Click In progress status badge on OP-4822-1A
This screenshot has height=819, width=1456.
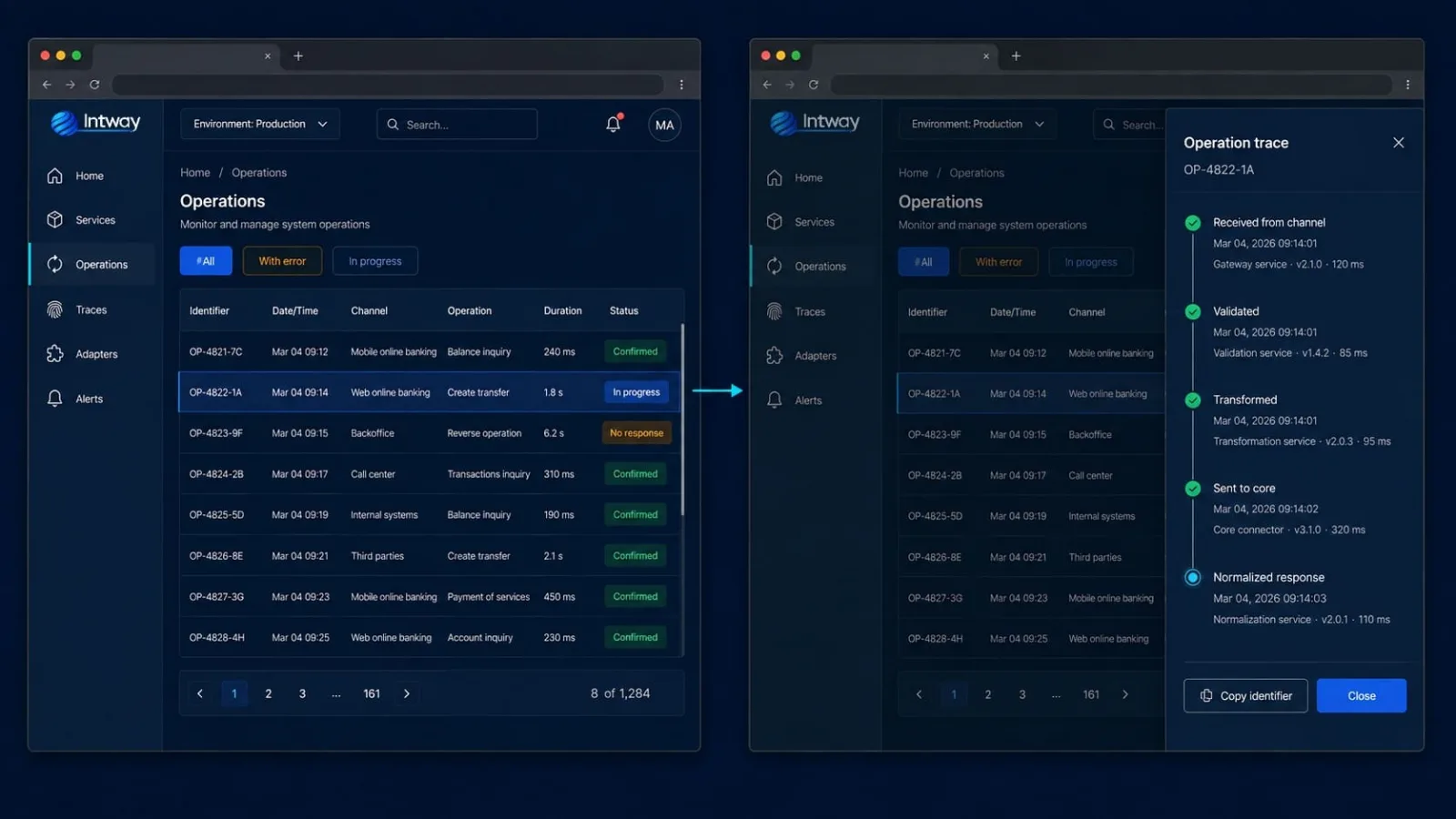tap(636, 392)
